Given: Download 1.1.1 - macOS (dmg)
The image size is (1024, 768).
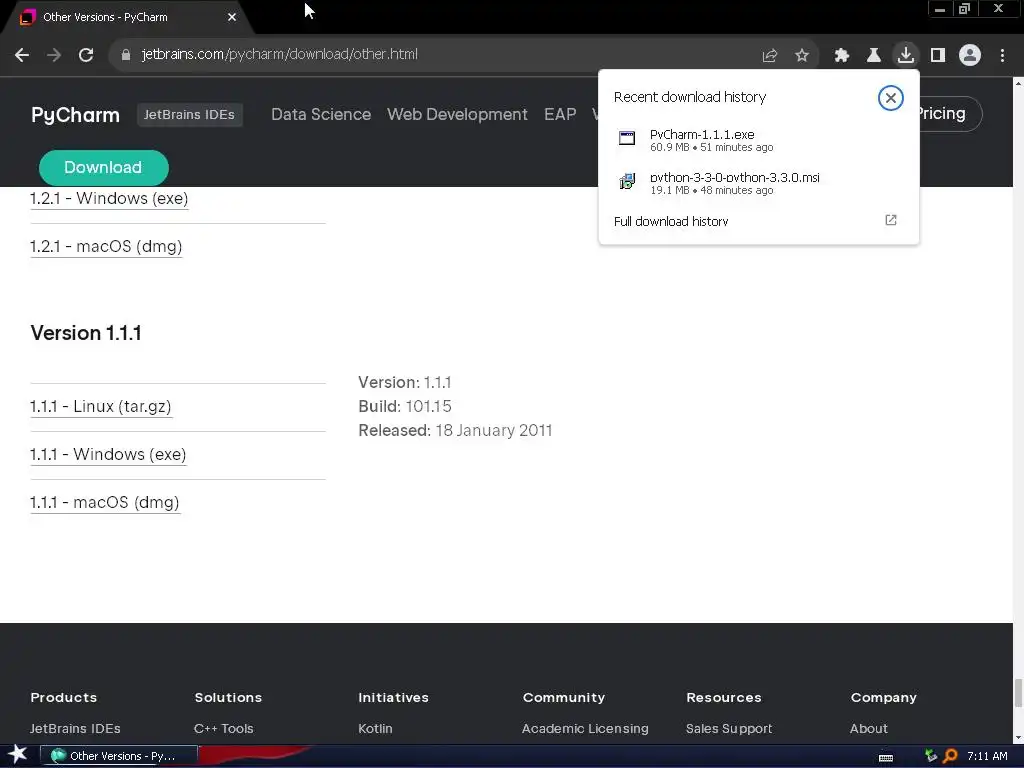Looking at the screenshot, I should coord(104,503).
